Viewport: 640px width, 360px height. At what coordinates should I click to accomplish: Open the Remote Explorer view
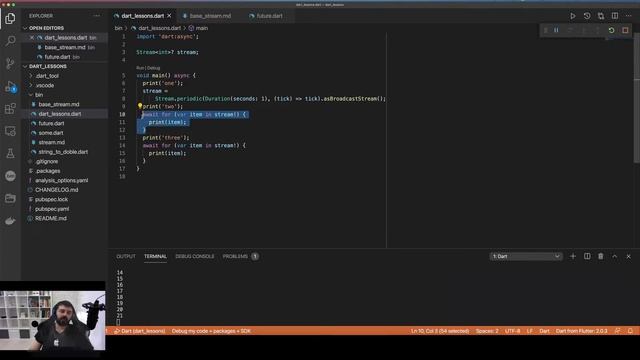point(10,131)
